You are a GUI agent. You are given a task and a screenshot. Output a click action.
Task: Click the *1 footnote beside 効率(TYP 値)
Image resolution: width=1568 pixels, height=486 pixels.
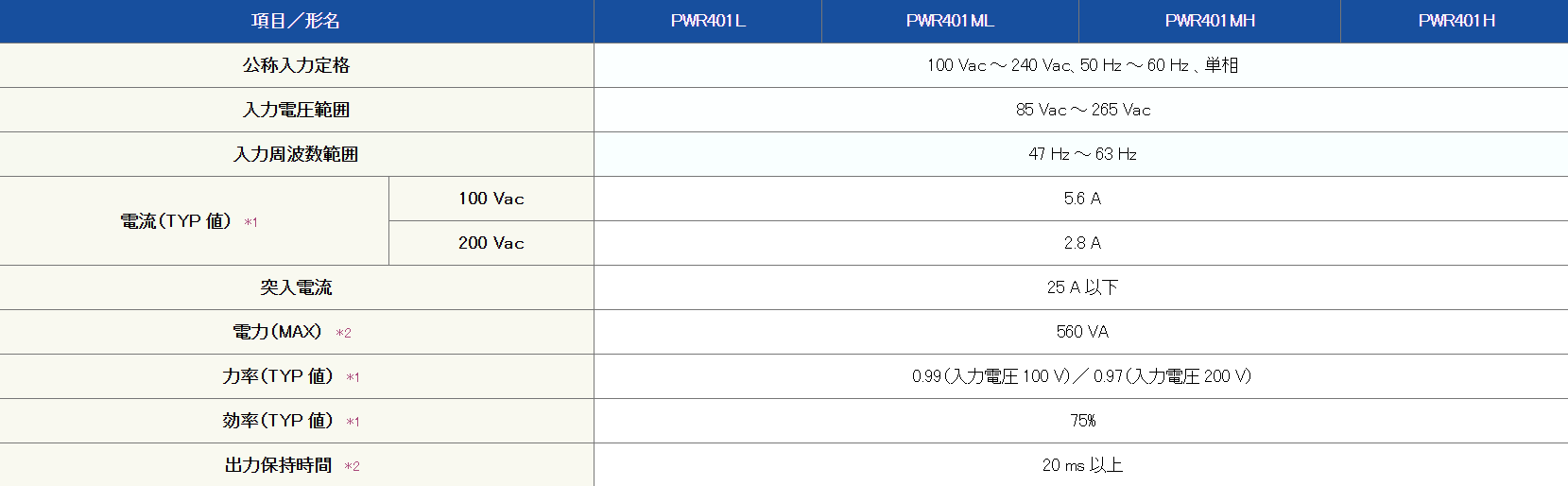pos(353,422)
